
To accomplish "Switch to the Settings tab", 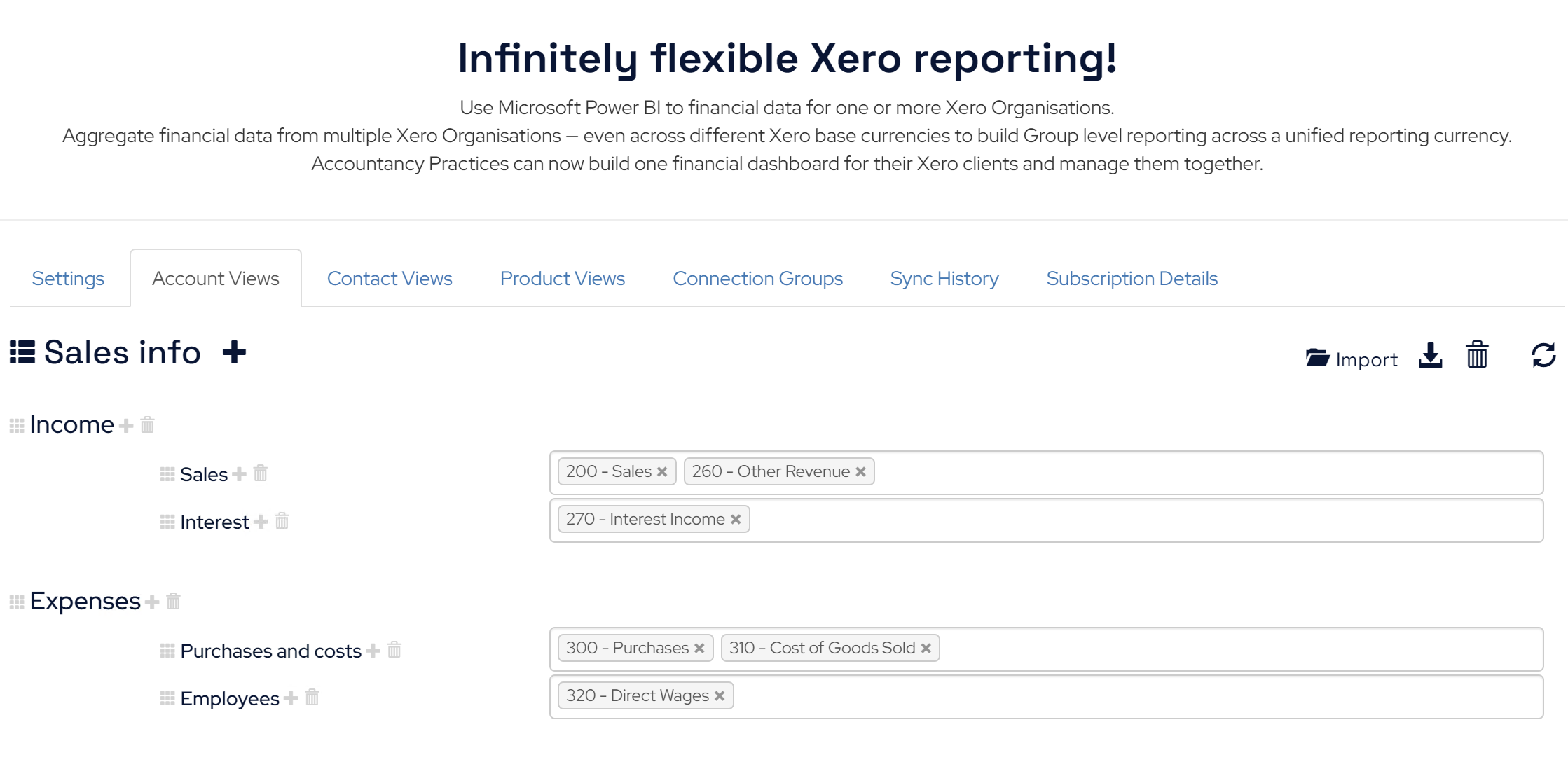I will click(x=67, y=278).
